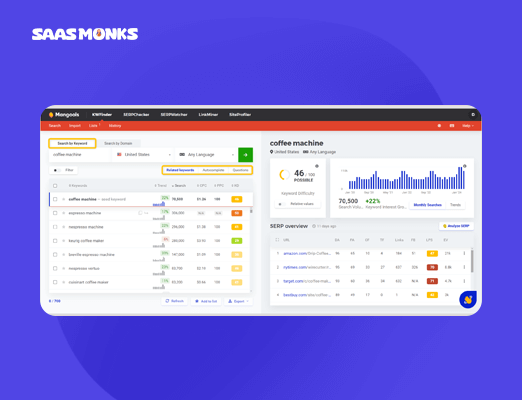Click the Add to list button
This screenshot has width=522, height=400.
click(206, 301)
